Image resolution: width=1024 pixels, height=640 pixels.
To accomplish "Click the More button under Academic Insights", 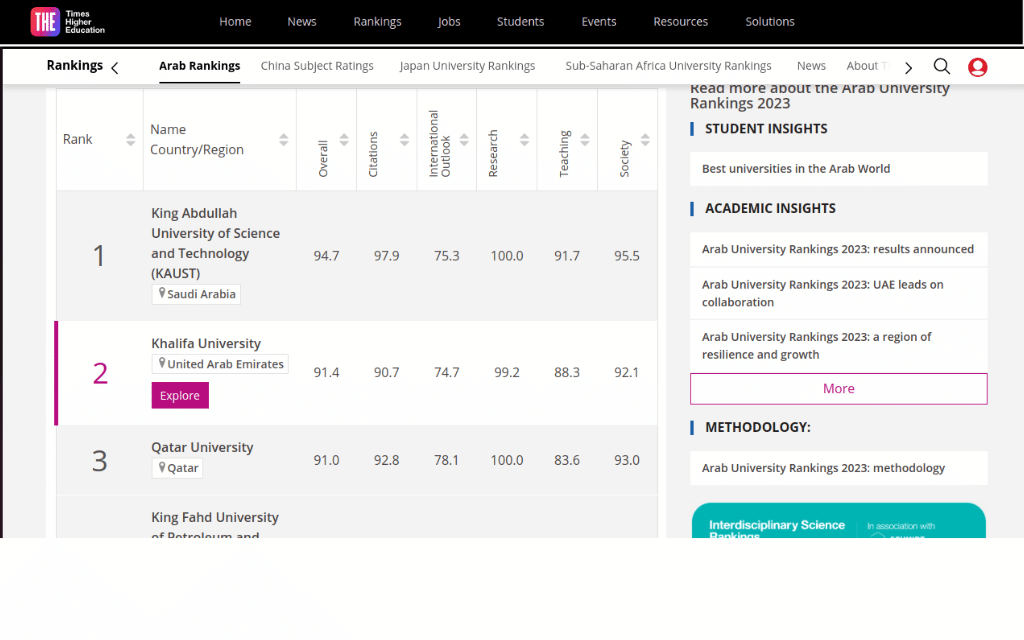I will [838, 388].
